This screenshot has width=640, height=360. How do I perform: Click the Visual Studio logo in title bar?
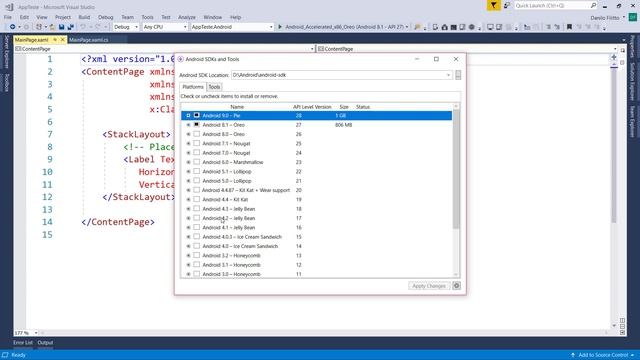point(9,7)
